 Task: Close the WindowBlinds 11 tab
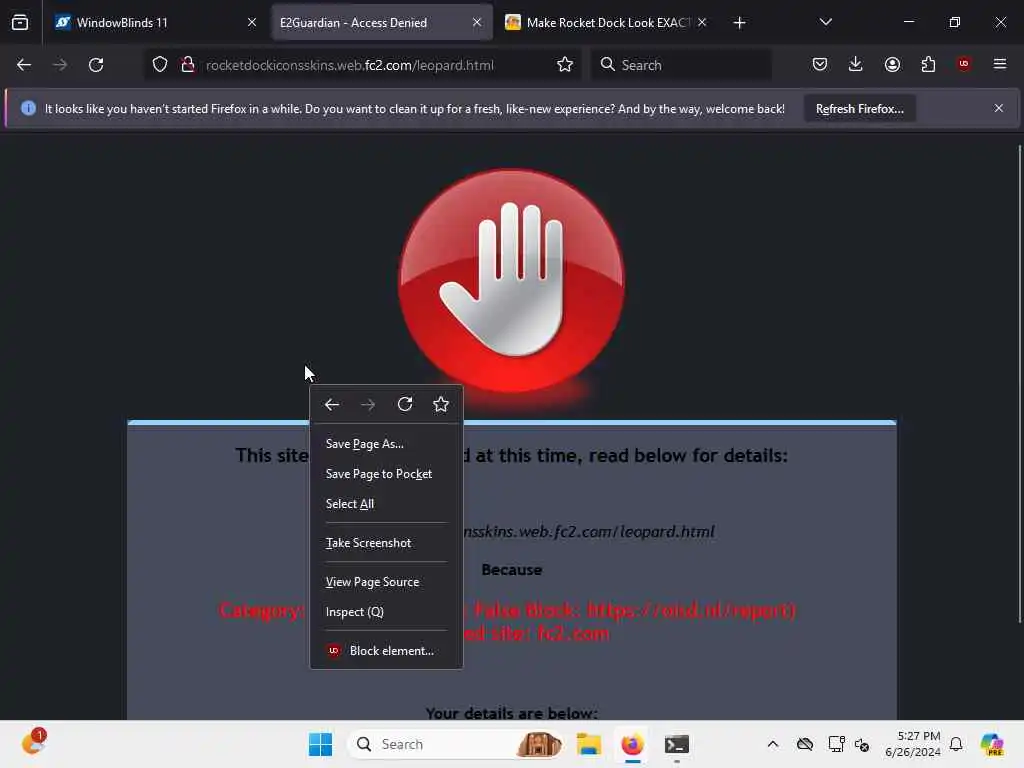coord(252,23)
